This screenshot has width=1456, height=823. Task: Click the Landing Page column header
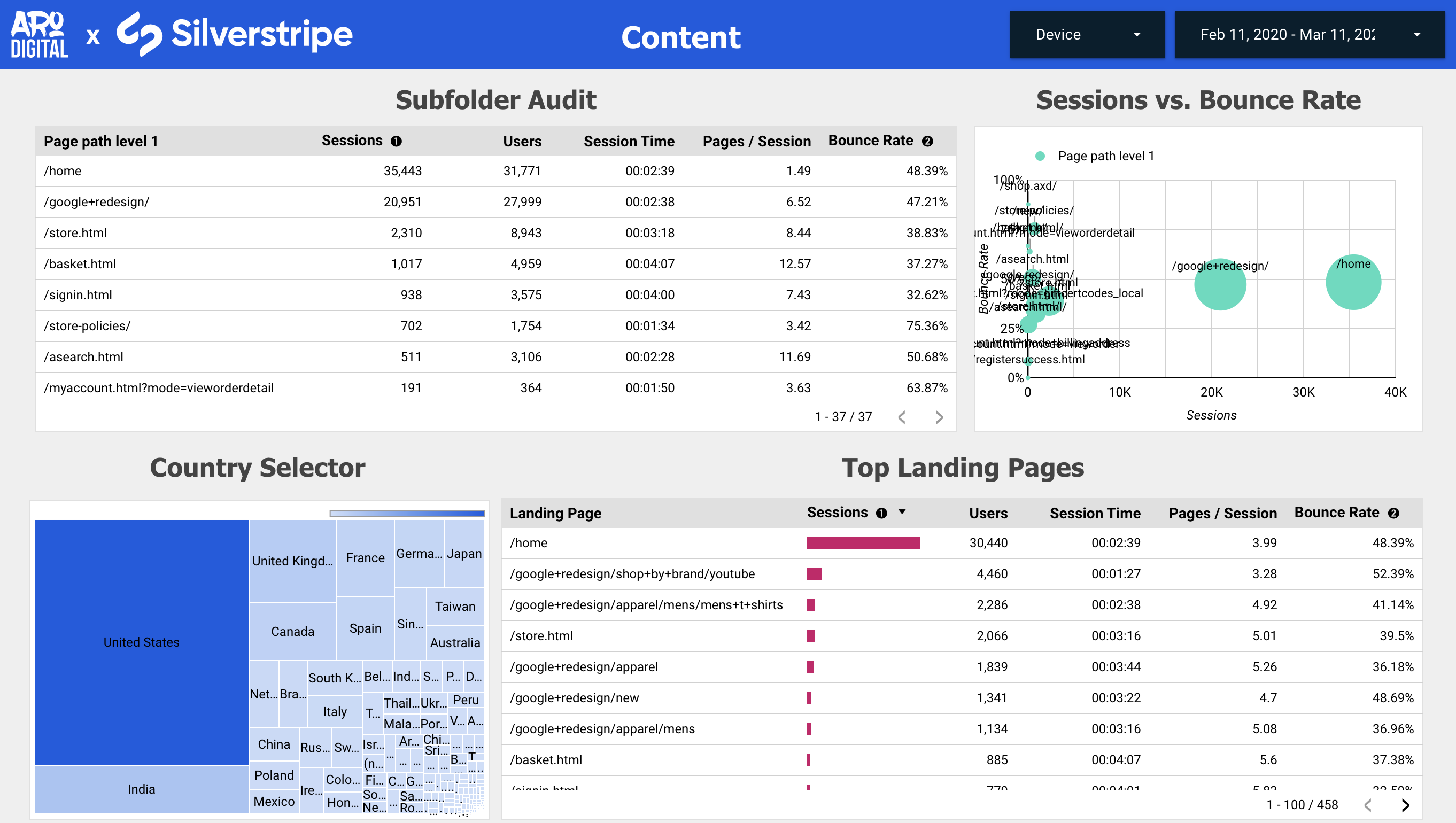point(555,513)
